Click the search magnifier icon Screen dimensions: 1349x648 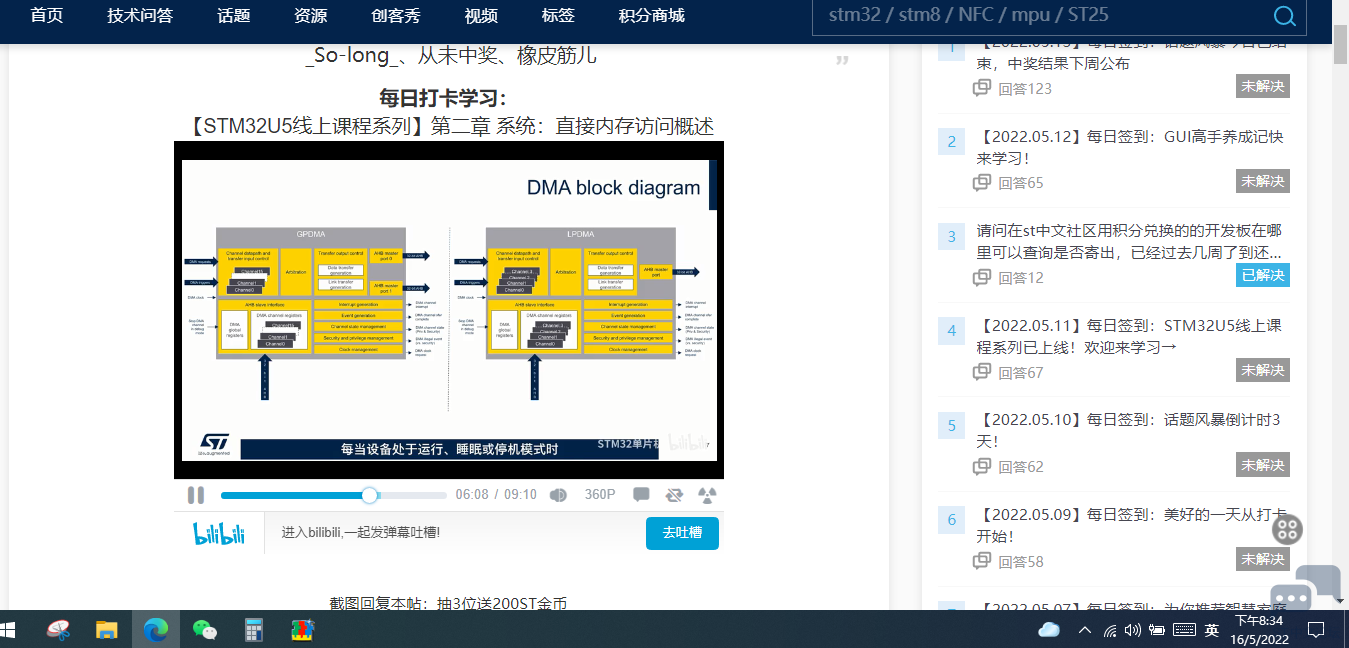tap(1284, 16)
